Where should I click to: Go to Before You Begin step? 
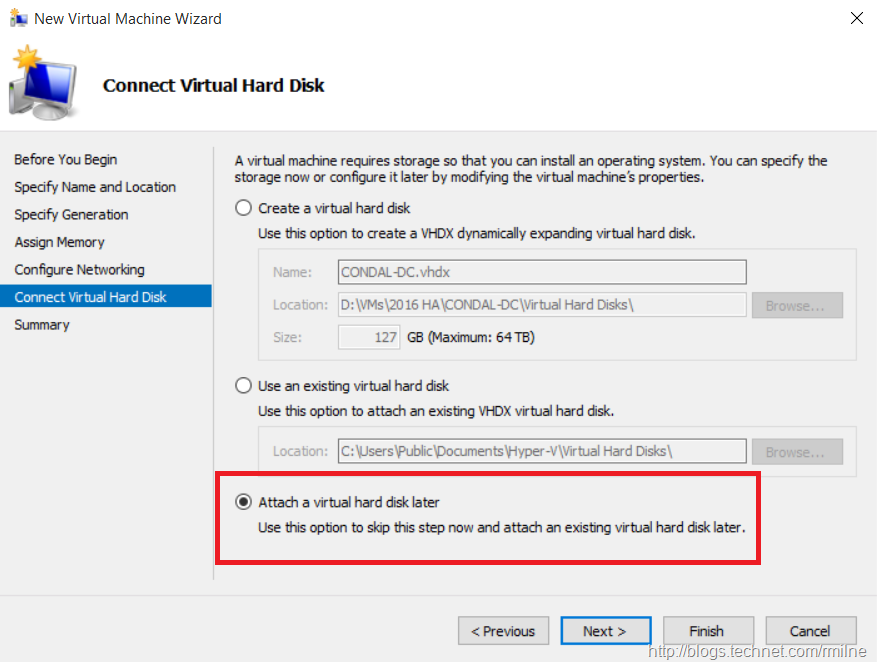(65, 159)
